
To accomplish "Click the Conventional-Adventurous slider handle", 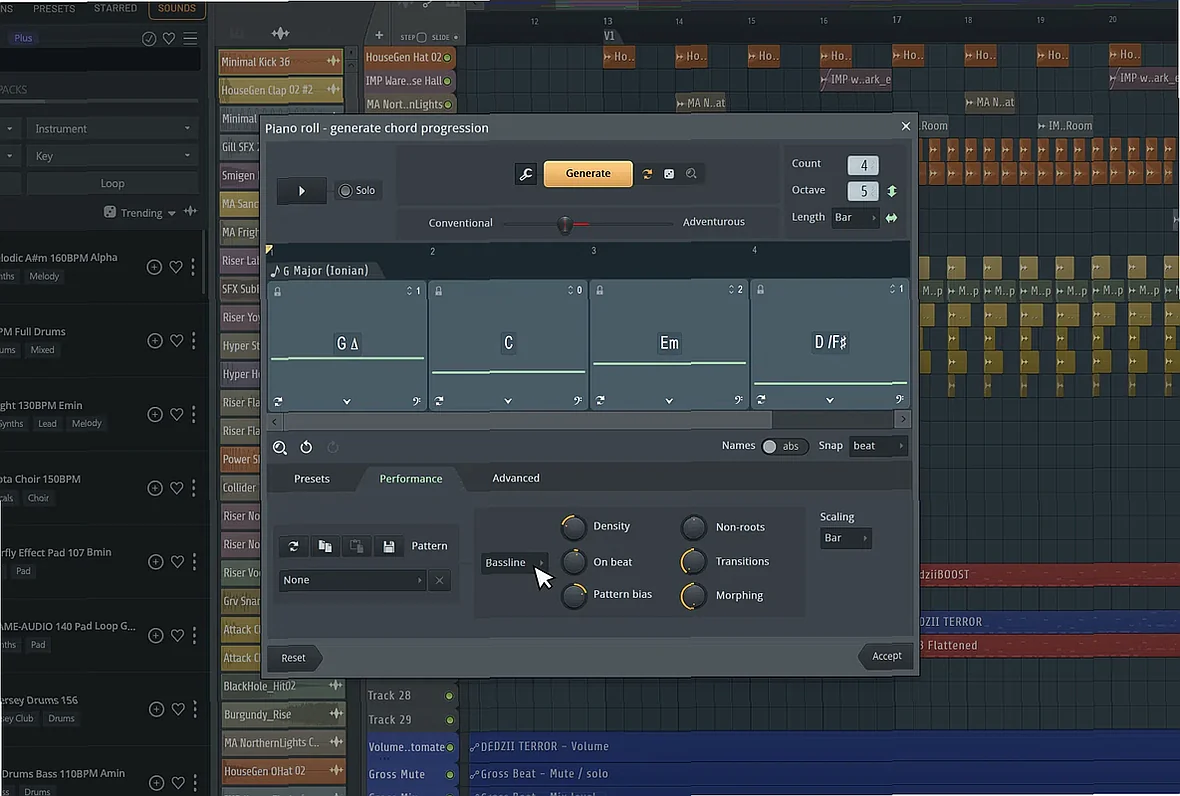I will pos(564,223).
